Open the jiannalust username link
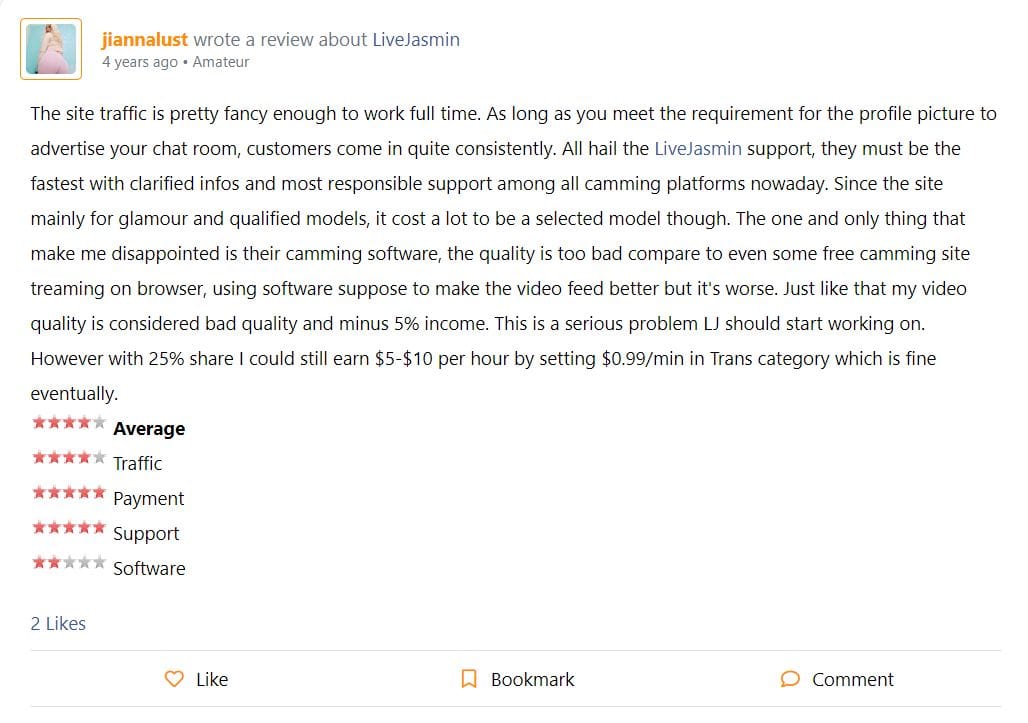This screenshot has height=723, width=1028. (x=144, y=39)
